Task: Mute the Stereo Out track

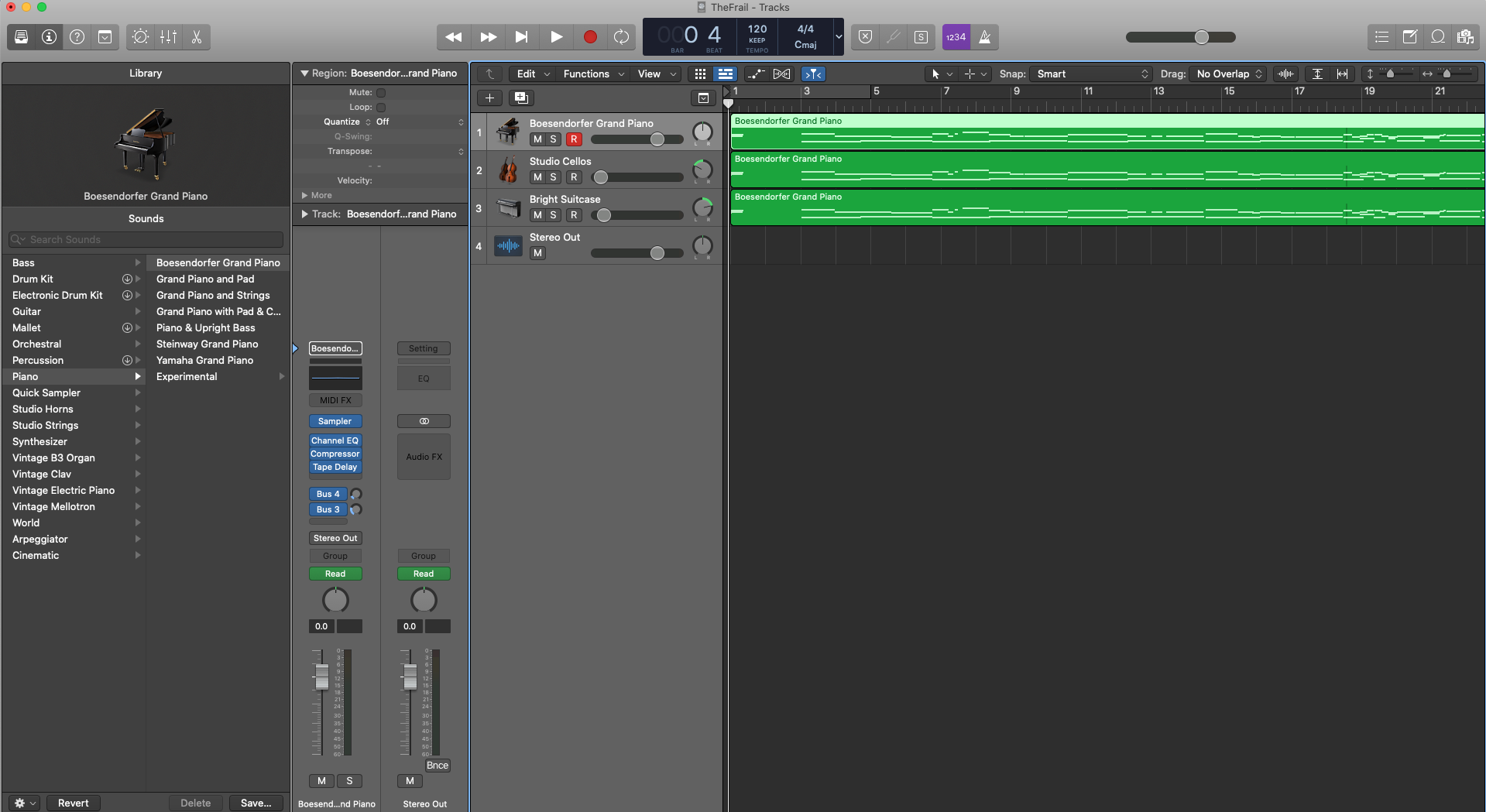Action: click(x=537, y=253)
